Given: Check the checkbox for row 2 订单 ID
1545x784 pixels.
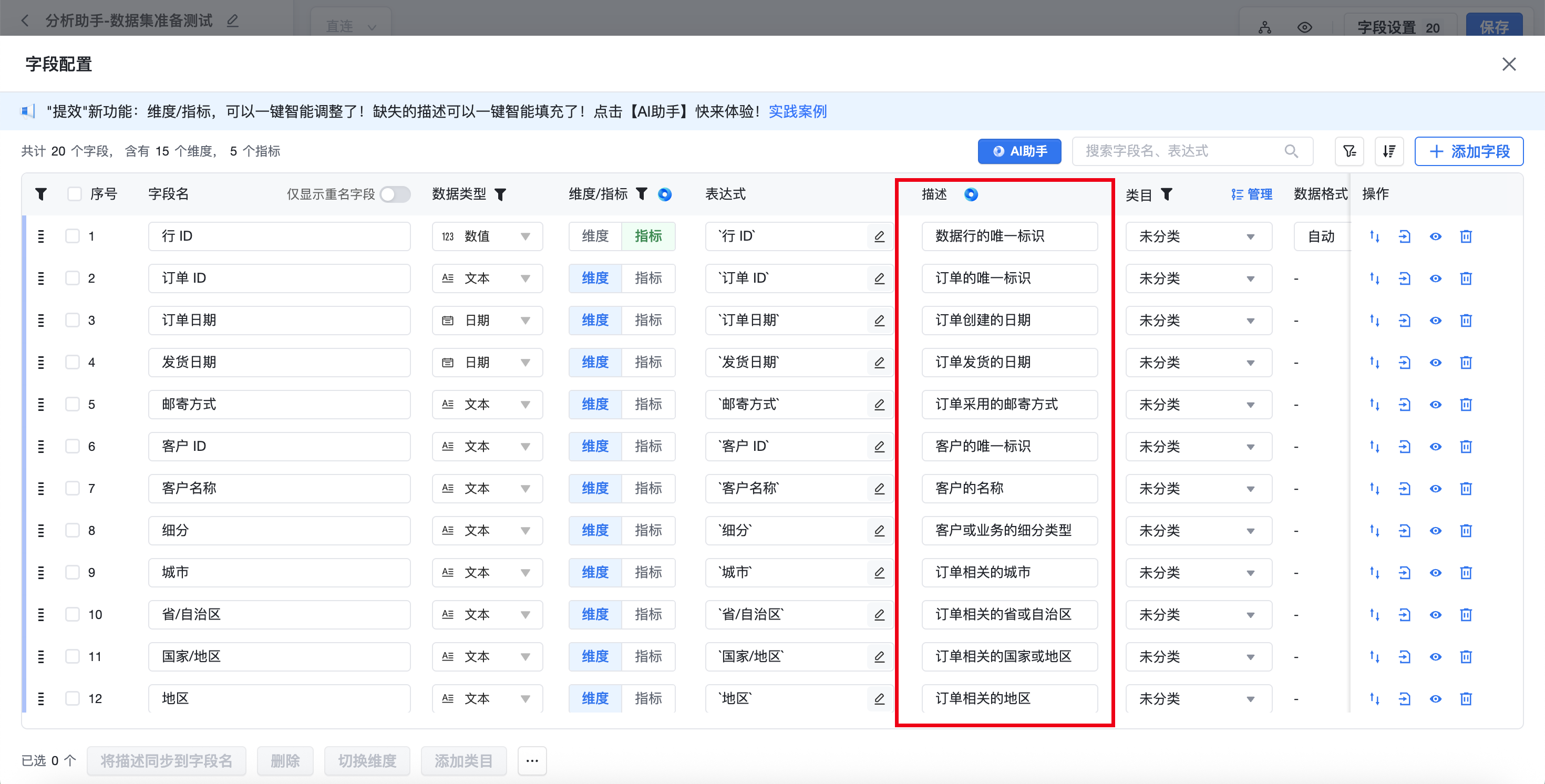Looking at the screenshot, I should click(73, 278).
